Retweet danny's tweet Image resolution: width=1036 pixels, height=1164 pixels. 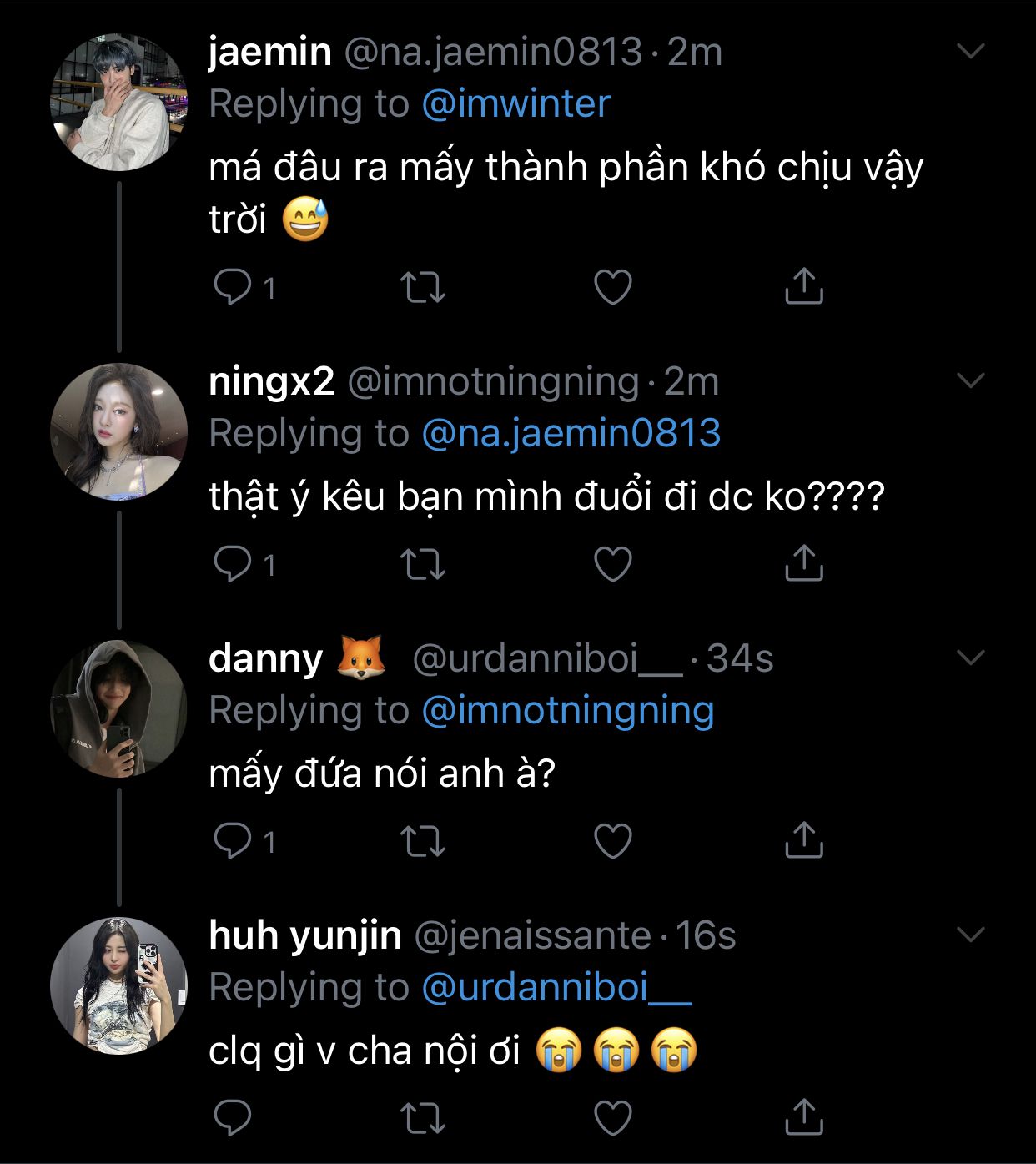423,841
